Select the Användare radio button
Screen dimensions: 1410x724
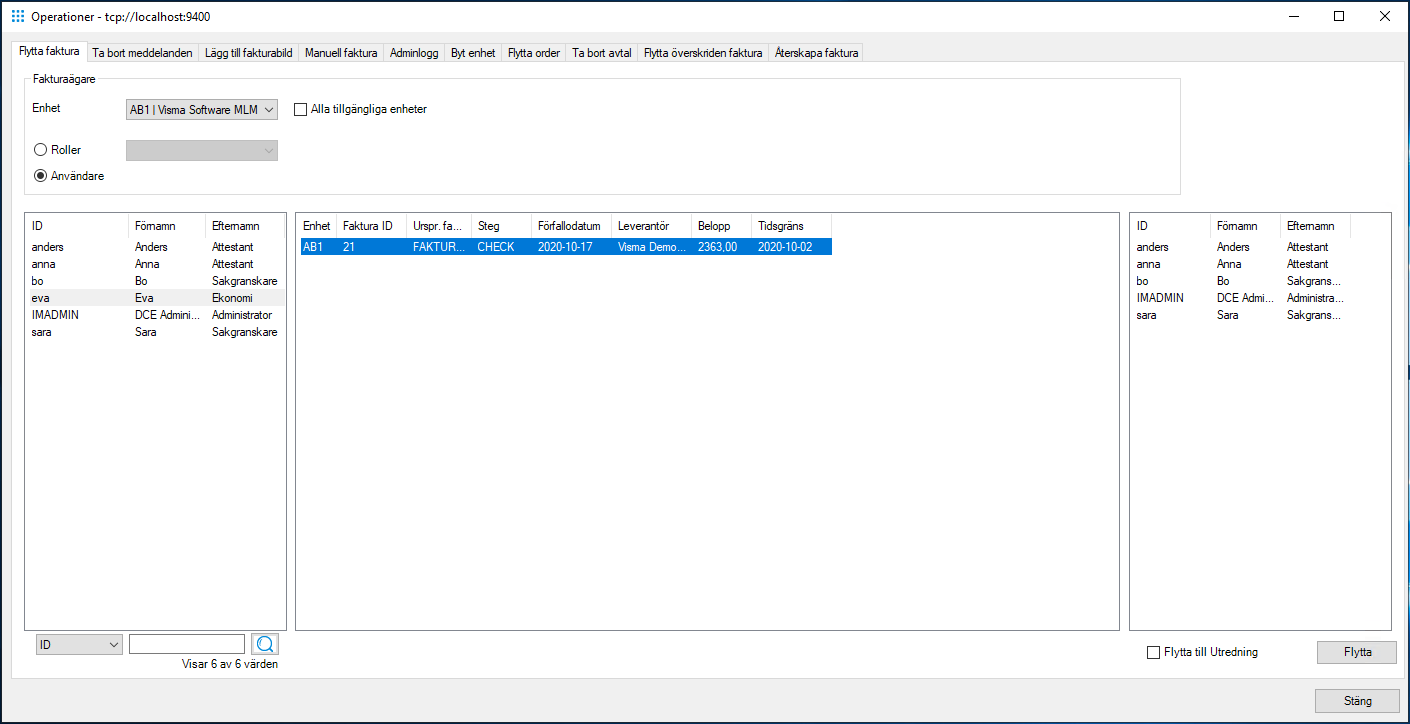click(x=39, y=175)
